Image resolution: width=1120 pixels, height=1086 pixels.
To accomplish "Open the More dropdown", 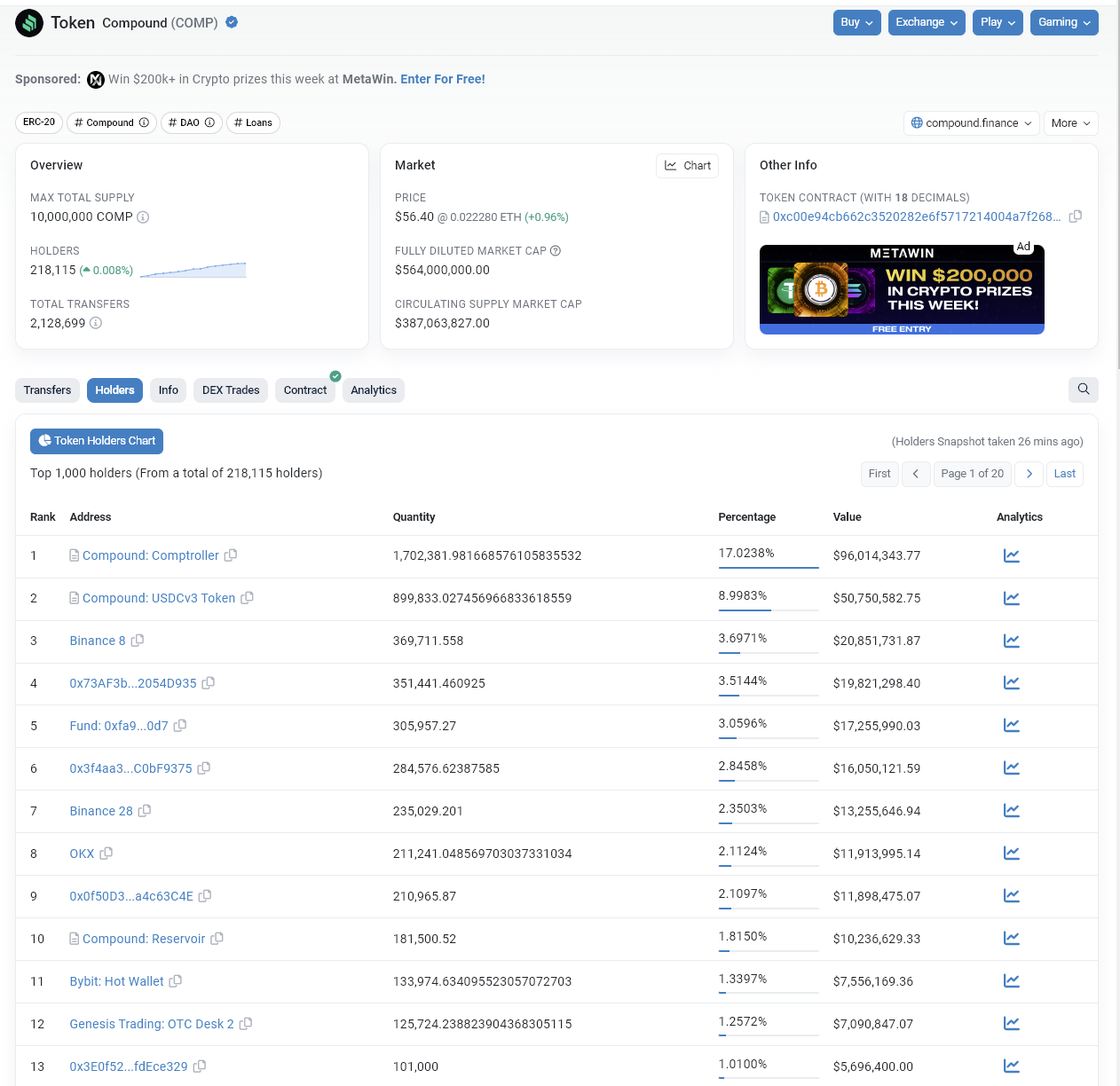I will pyautogui.click(x=1071, y=123).
